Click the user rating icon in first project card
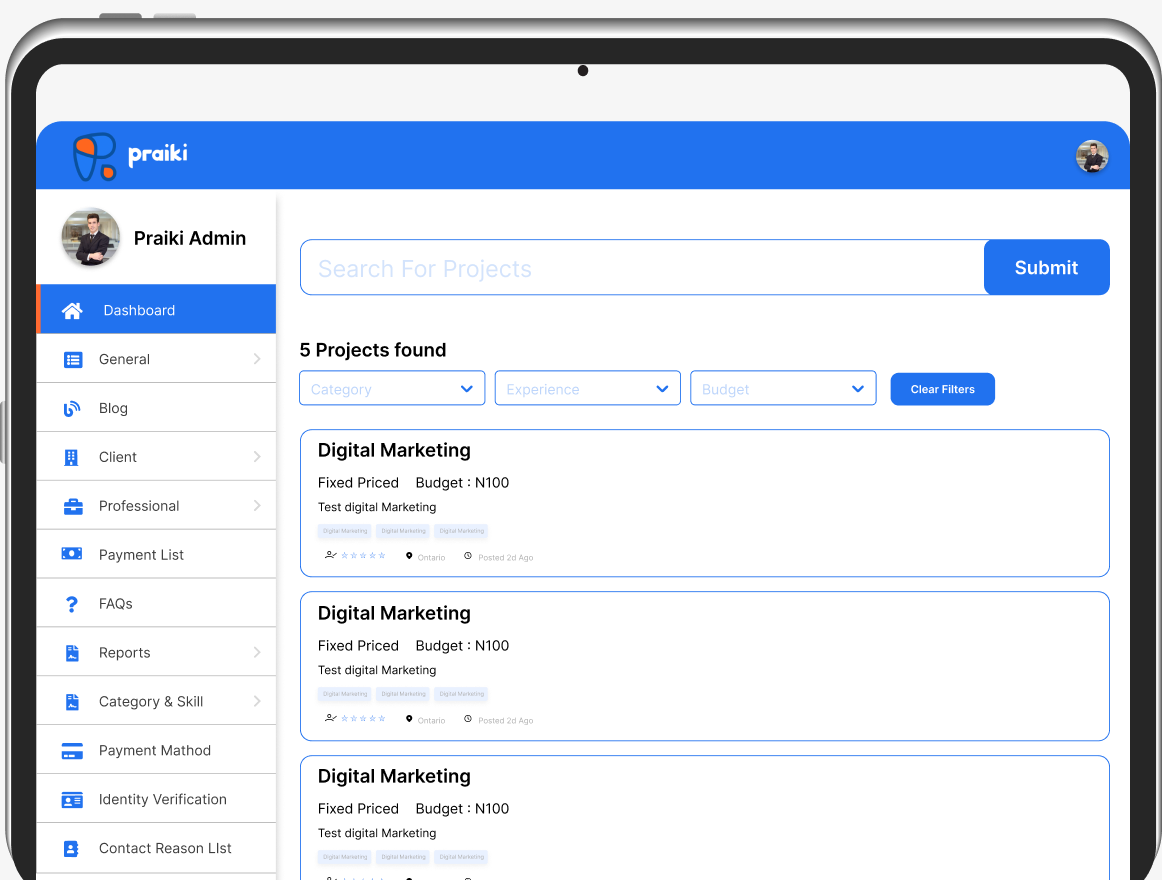The image size is (1162, 880). (x=331, y=555)
